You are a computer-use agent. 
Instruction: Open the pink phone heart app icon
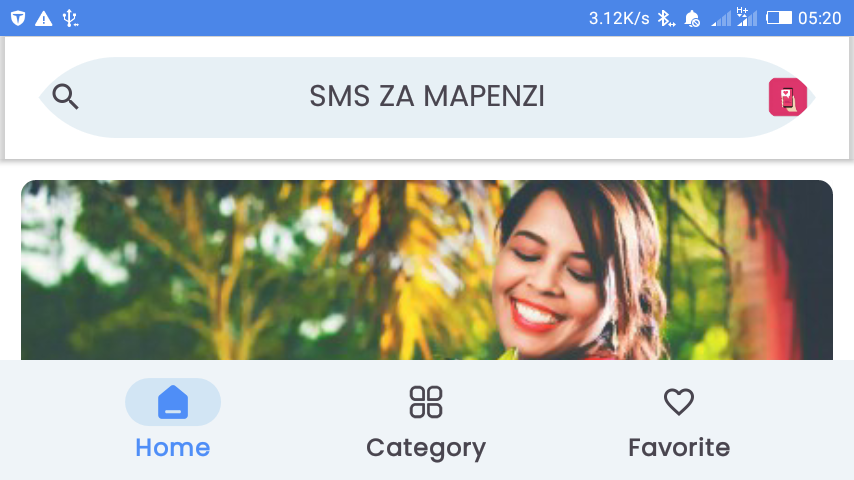click(788, 97)
